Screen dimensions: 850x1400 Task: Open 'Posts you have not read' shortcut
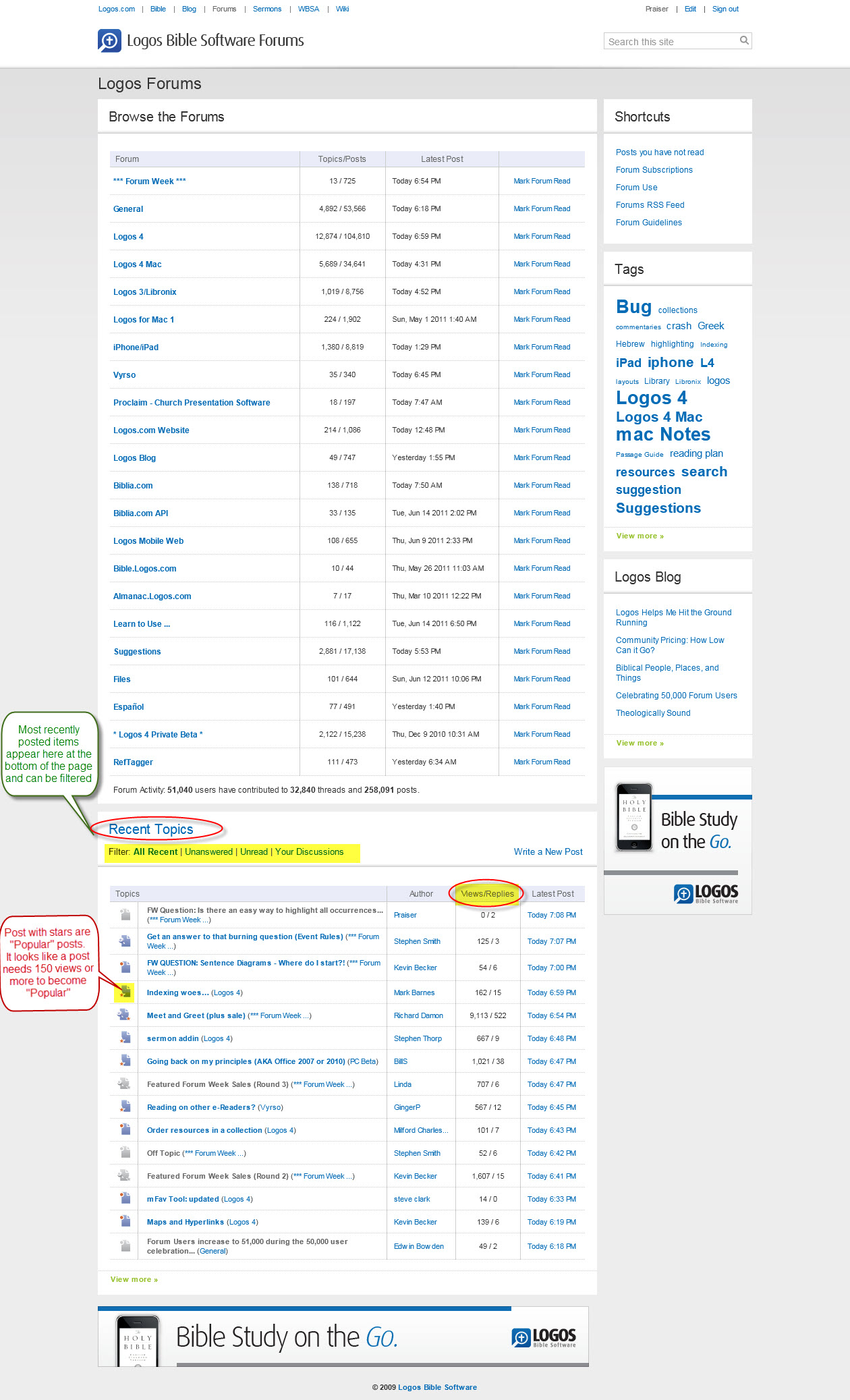pos(660,152)
